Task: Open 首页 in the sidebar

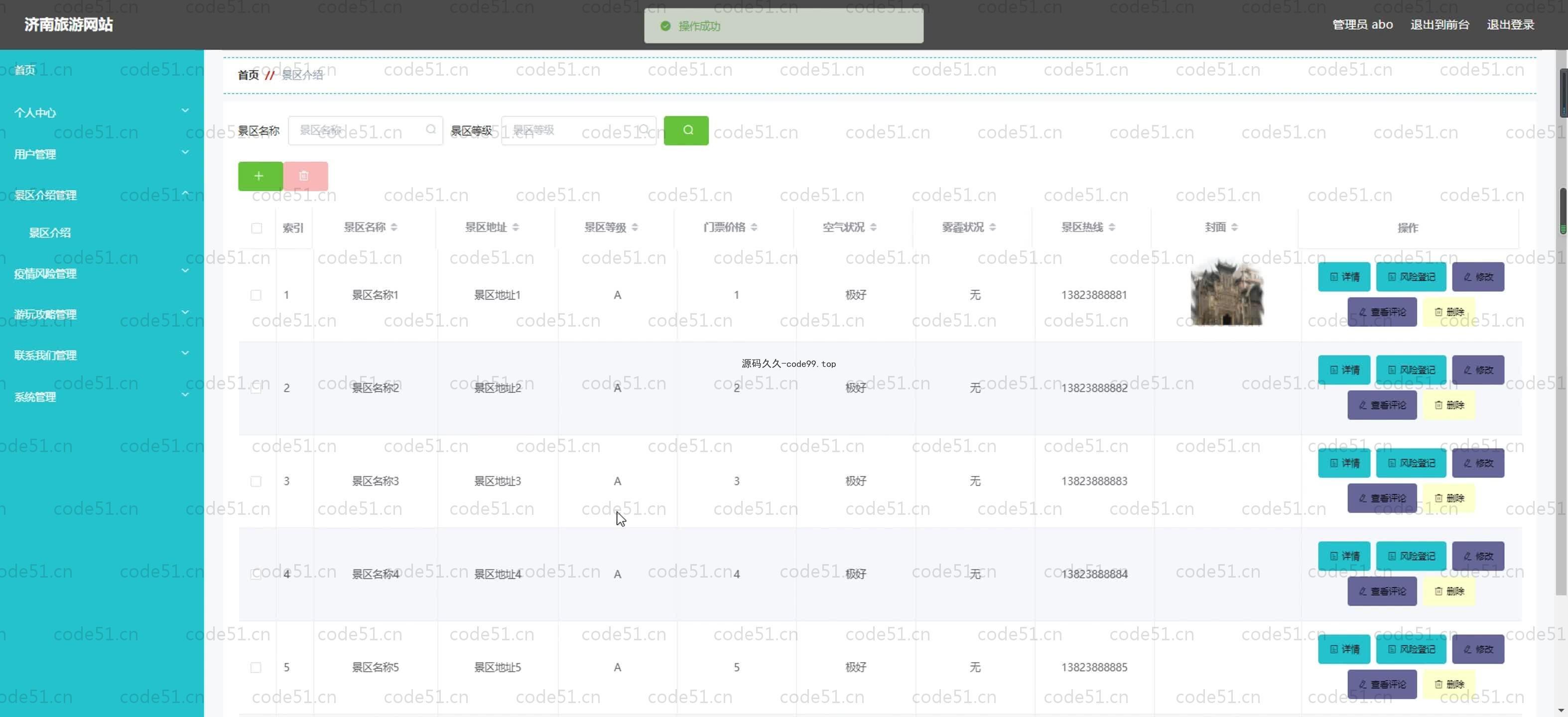Action: (x=25, y=71)
